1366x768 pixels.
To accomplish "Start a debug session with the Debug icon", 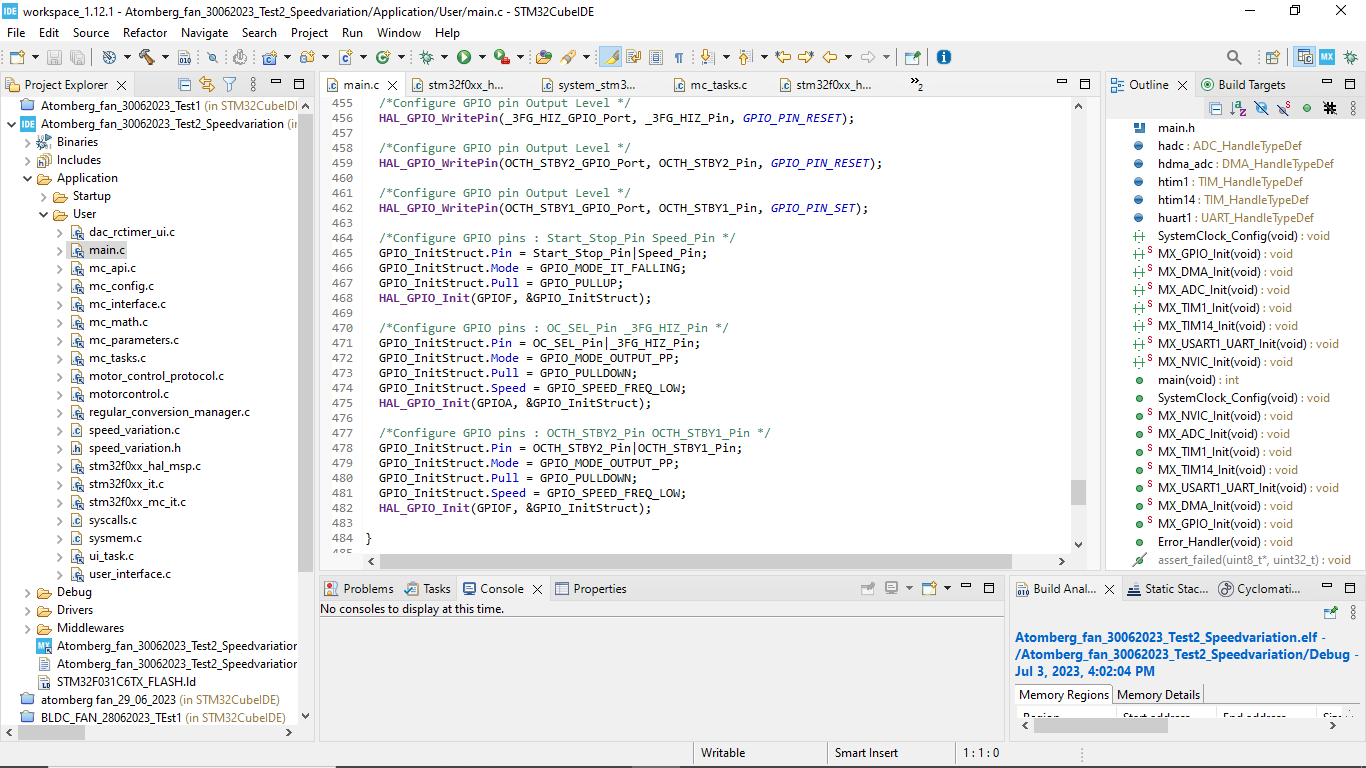I will point(427,57).
